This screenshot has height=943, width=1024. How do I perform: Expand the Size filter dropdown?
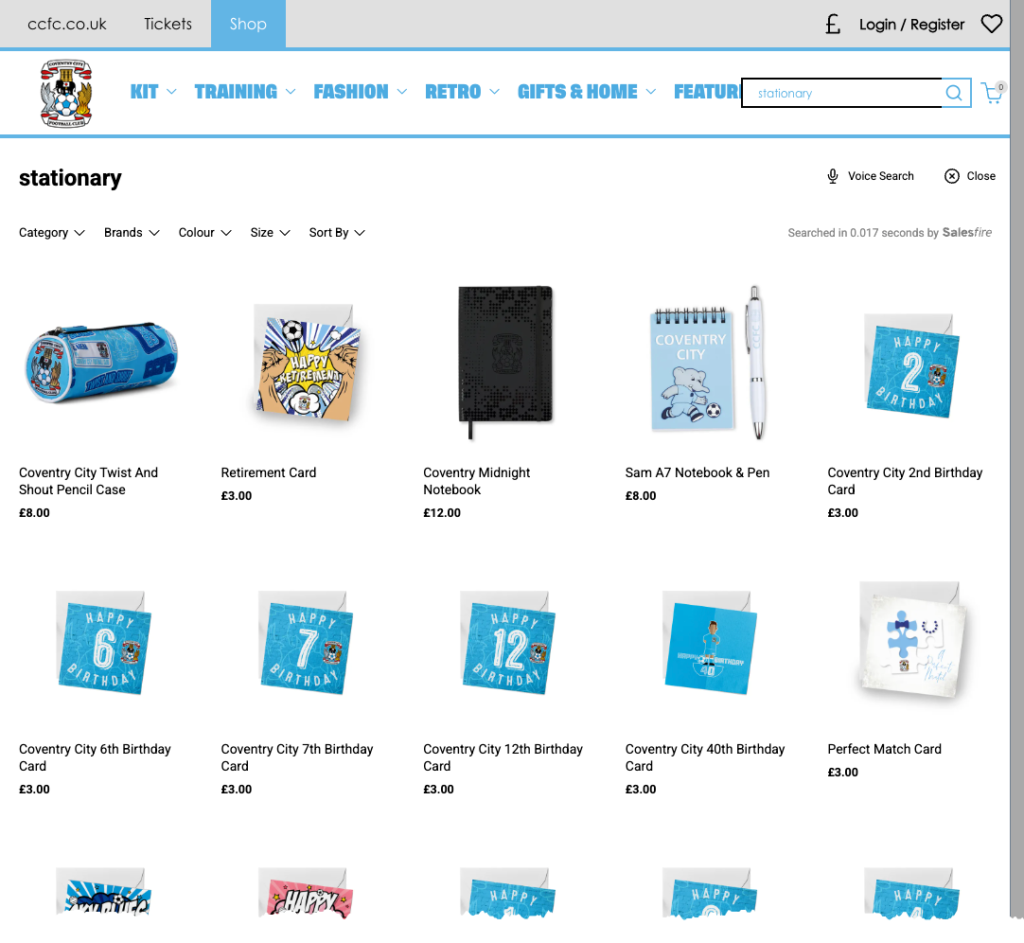pos(270,233)
